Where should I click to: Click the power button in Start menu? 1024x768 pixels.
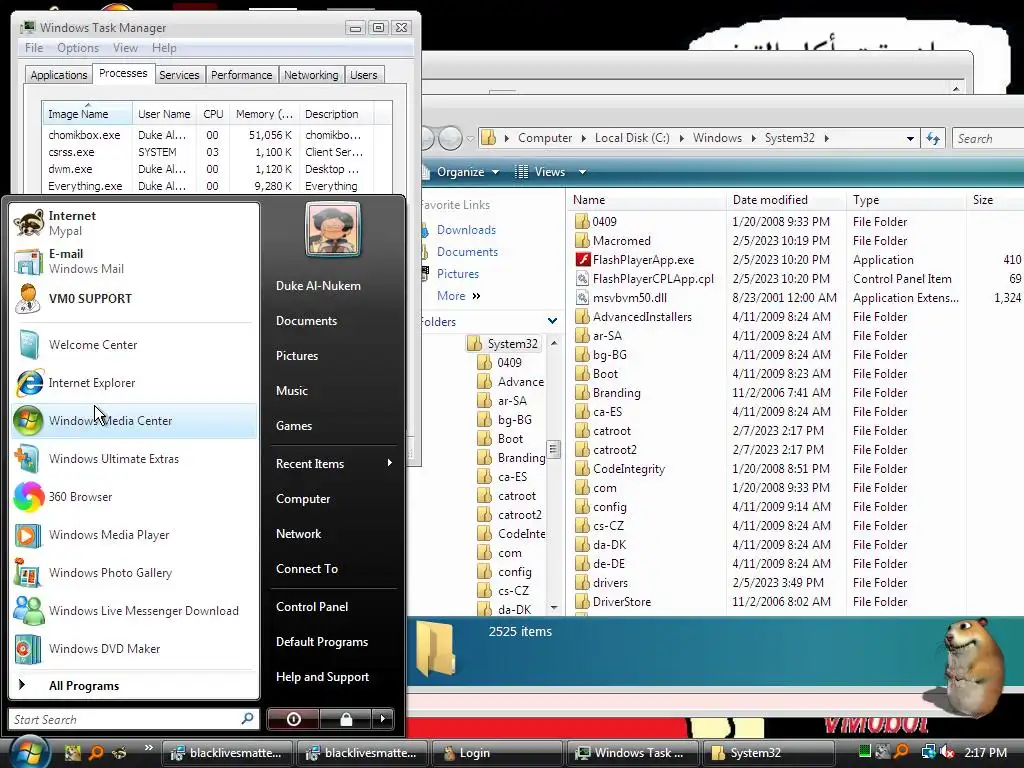point(293,719)
